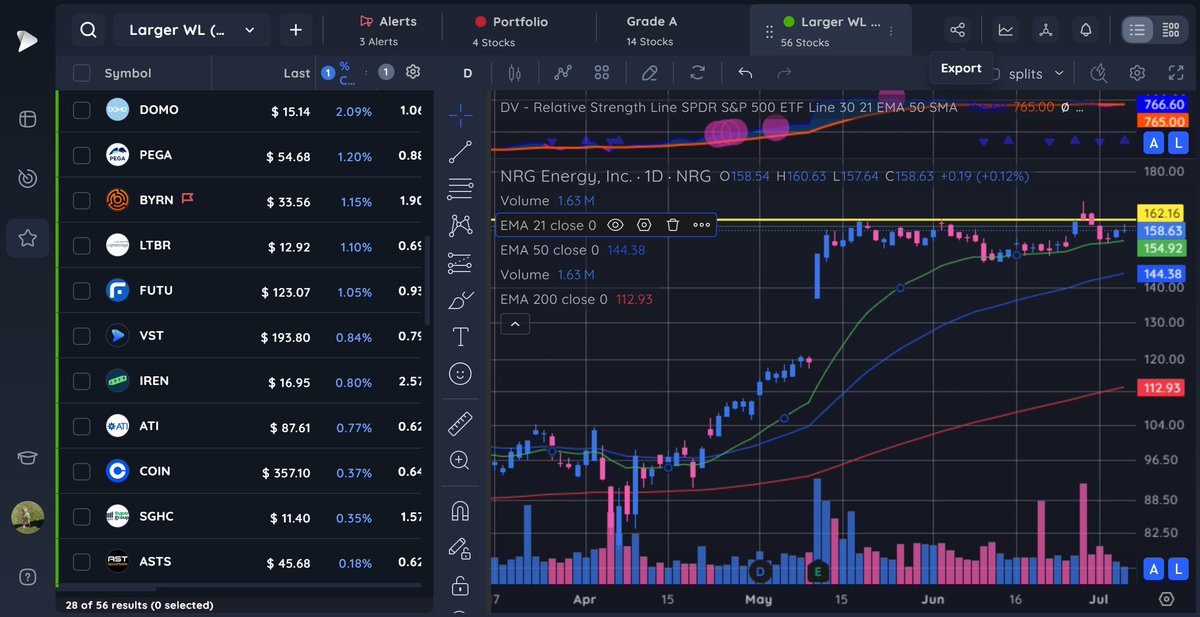Switch to the Alerts tab
1200x617 pixels.
387,30
